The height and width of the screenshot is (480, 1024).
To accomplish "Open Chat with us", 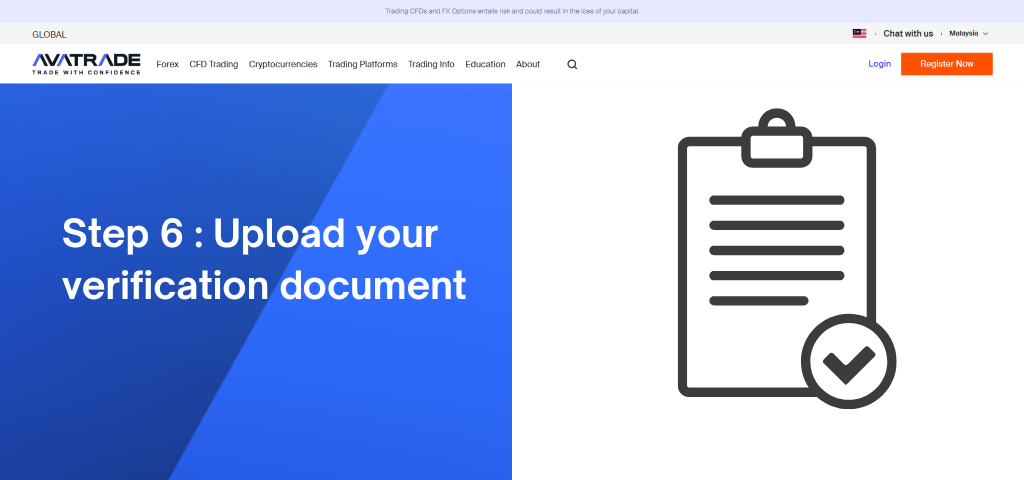I will (x=908, y=33).
